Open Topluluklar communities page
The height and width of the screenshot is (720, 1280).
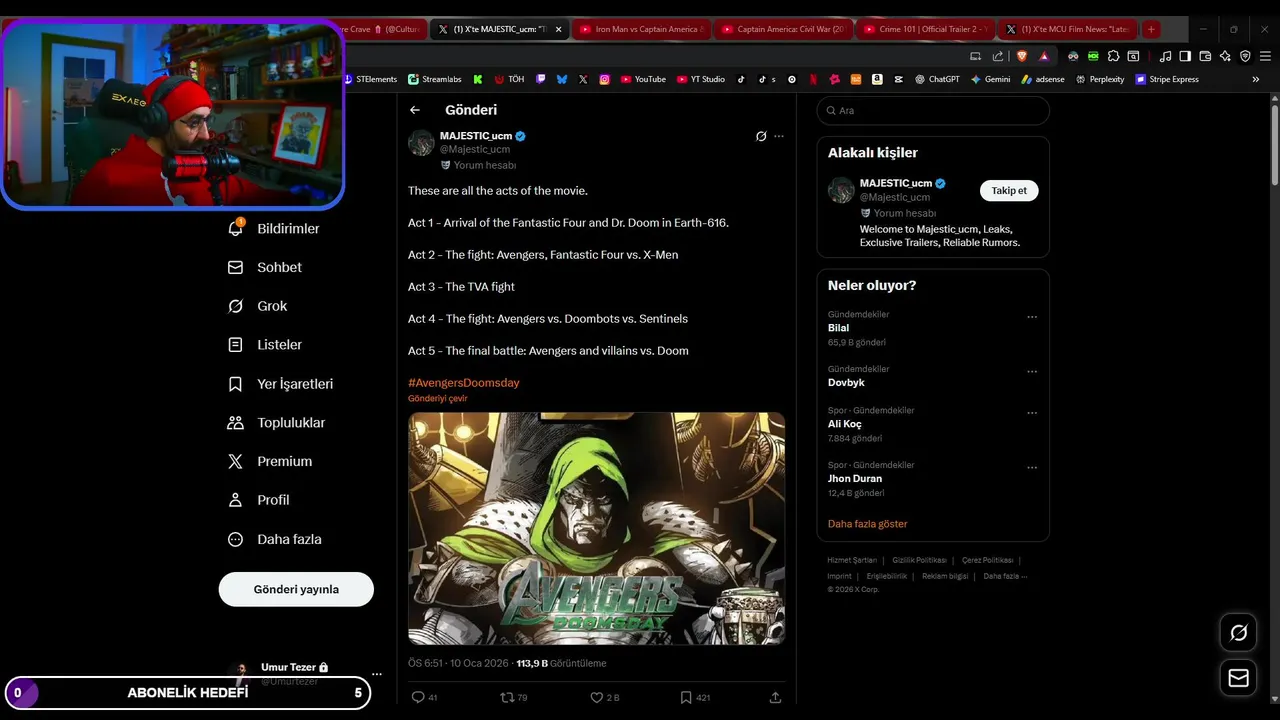[x=277, y=423]
